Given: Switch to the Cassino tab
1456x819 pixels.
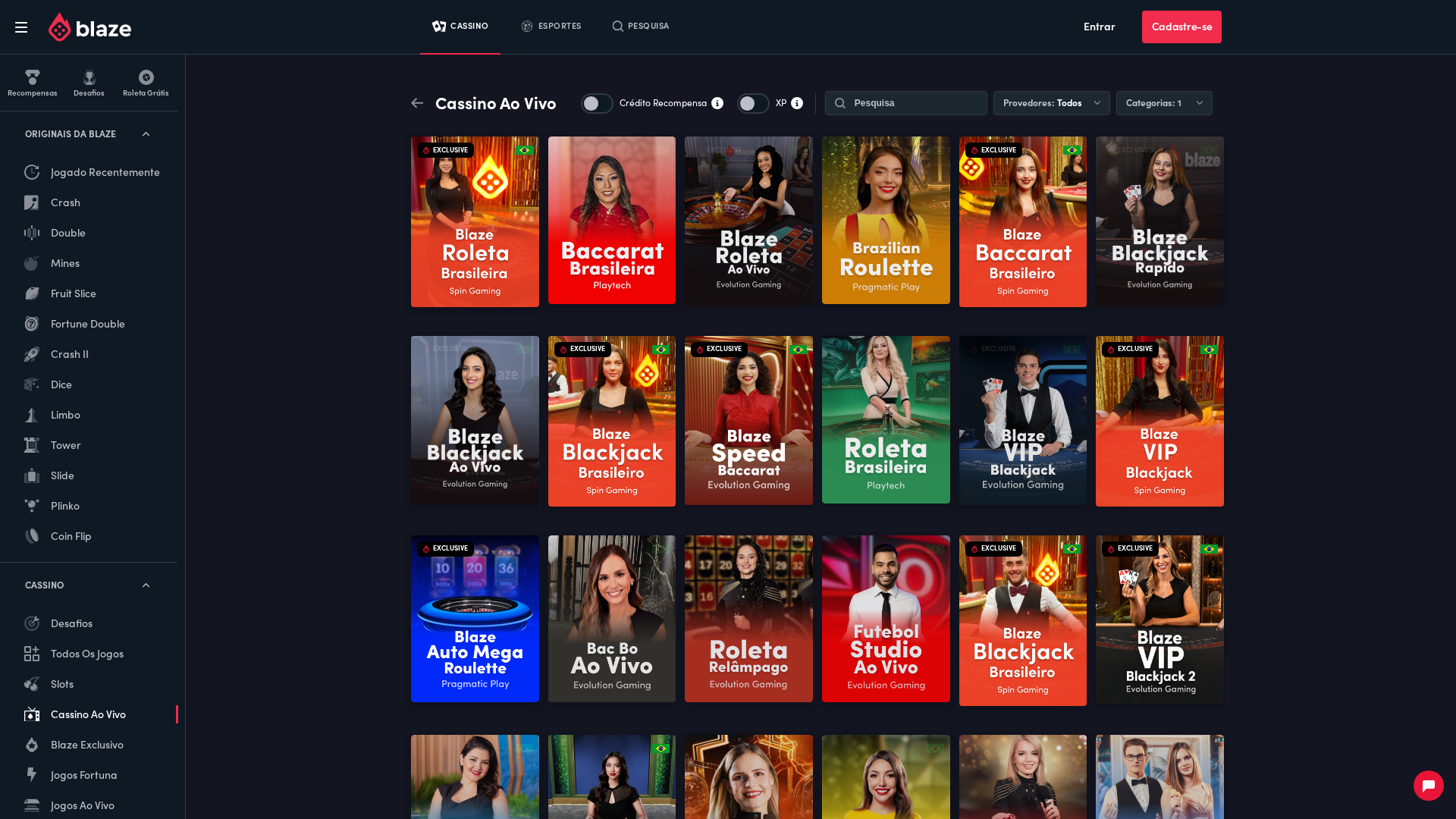Looking at the screenshot, I should [460, 27].
